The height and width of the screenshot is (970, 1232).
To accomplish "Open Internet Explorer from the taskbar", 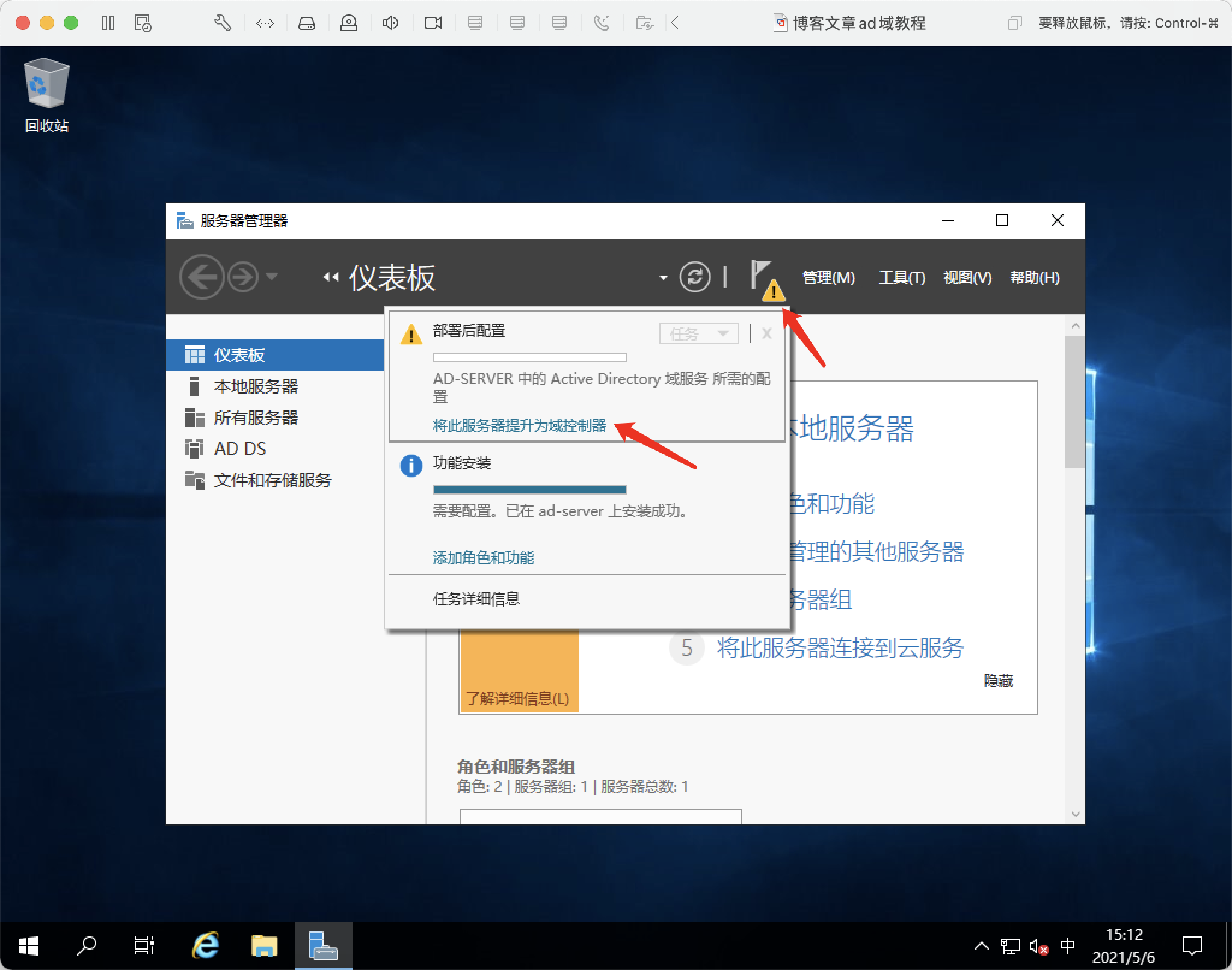I will [x=206, y=946].
